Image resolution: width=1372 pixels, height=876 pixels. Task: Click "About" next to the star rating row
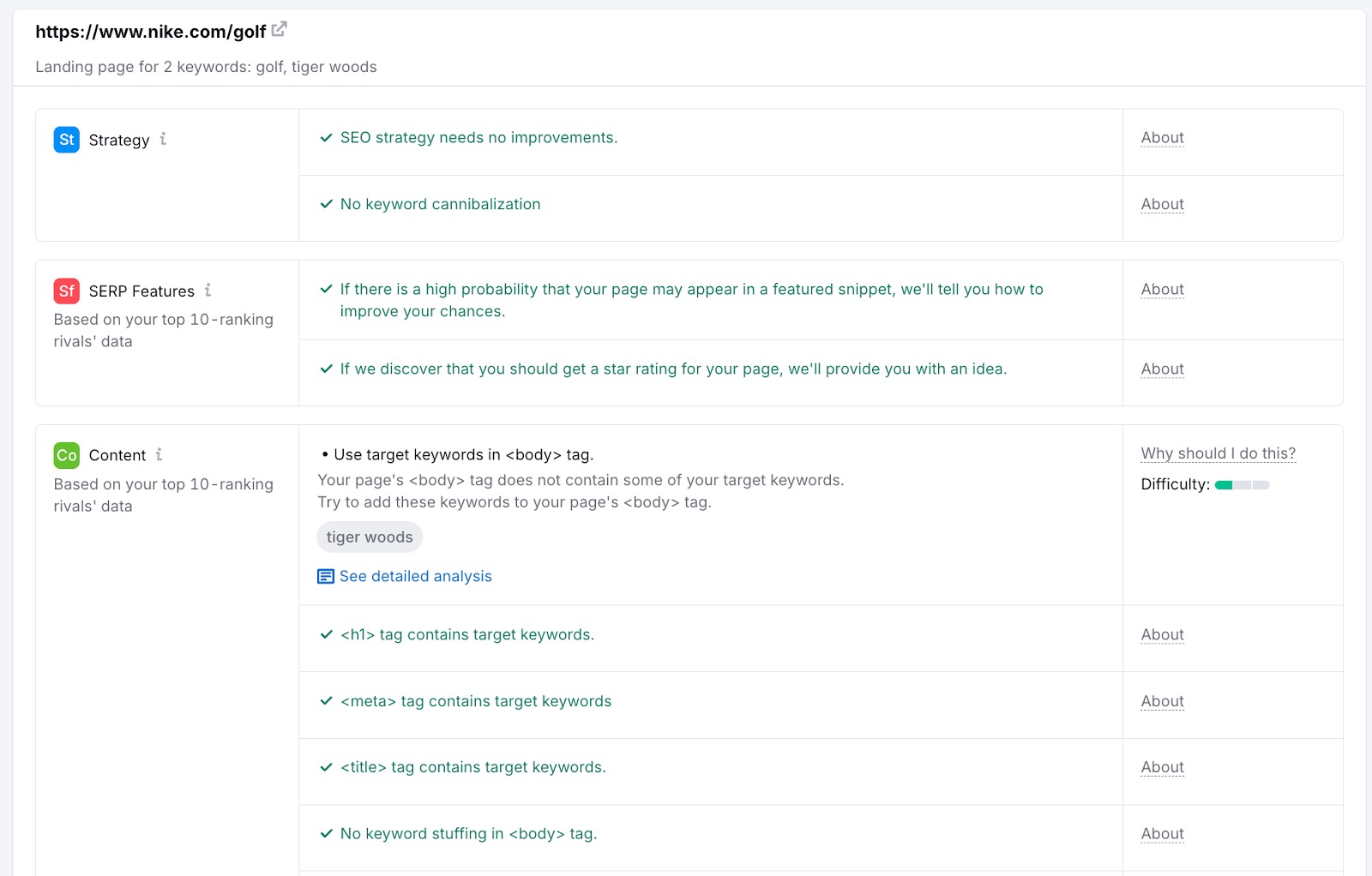[1162, 369]
